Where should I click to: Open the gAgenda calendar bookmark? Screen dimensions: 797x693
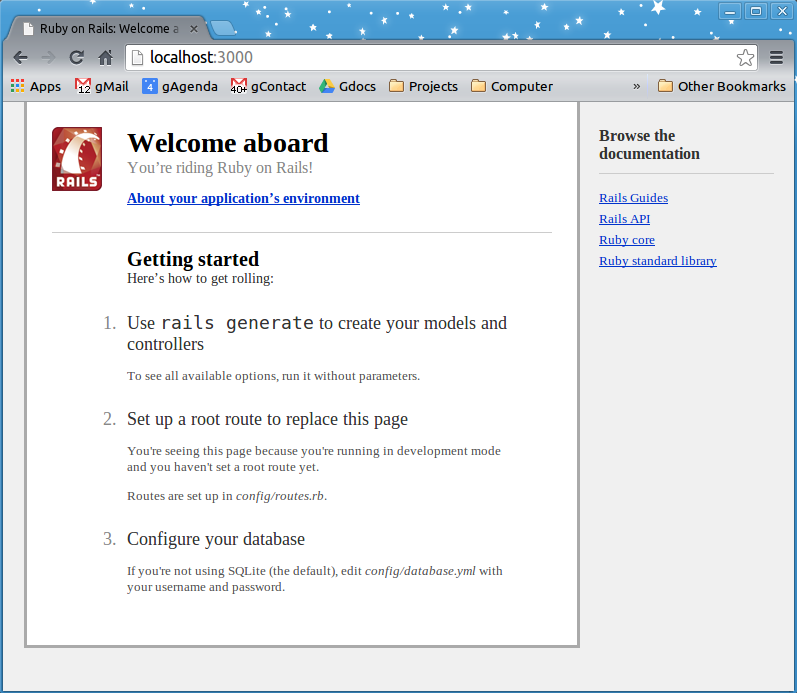(x=179, y=86)
